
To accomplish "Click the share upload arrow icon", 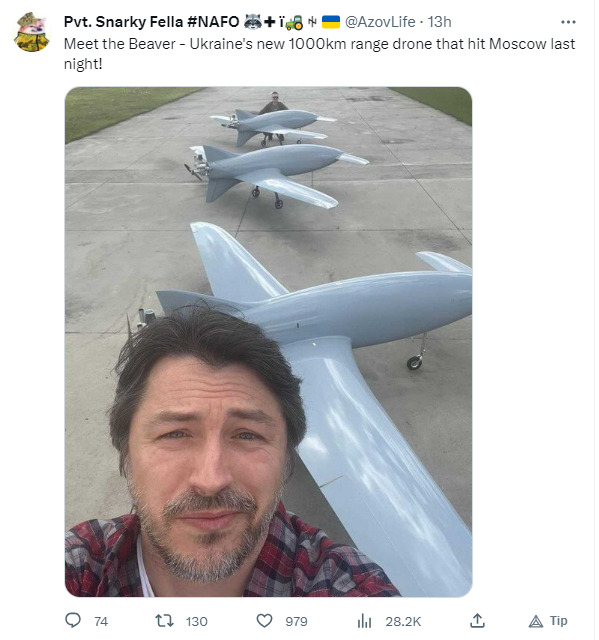I will click(477, 620).
